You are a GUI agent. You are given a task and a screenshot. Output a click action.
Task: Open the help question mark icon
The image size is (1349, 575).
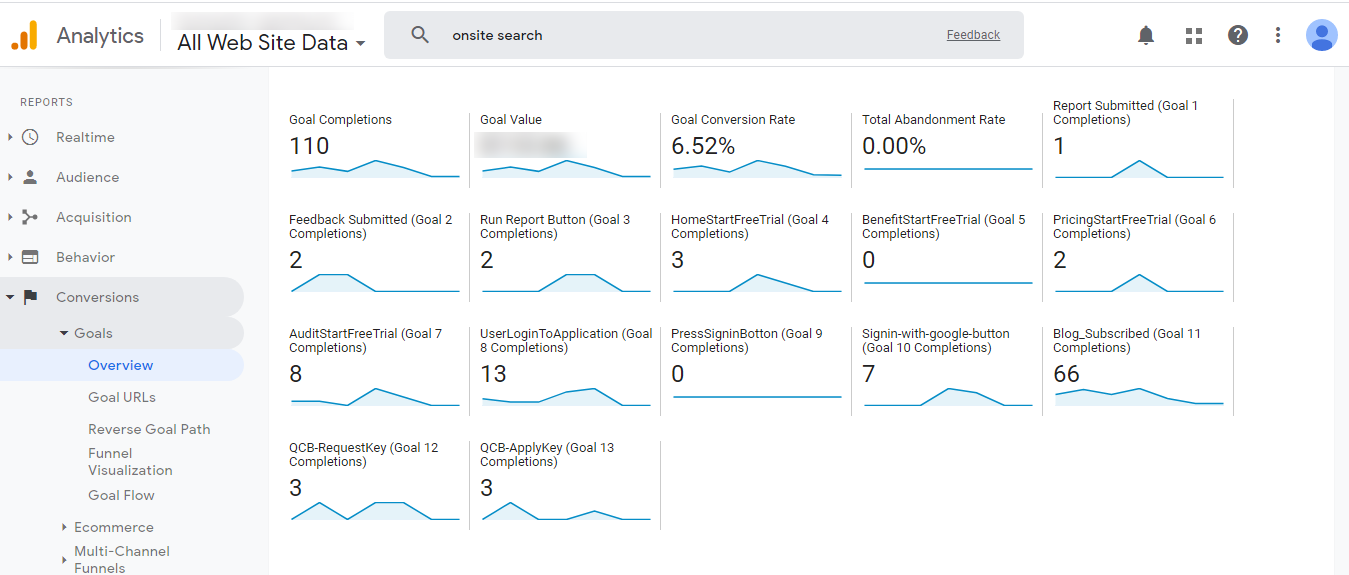point(1238,35)
